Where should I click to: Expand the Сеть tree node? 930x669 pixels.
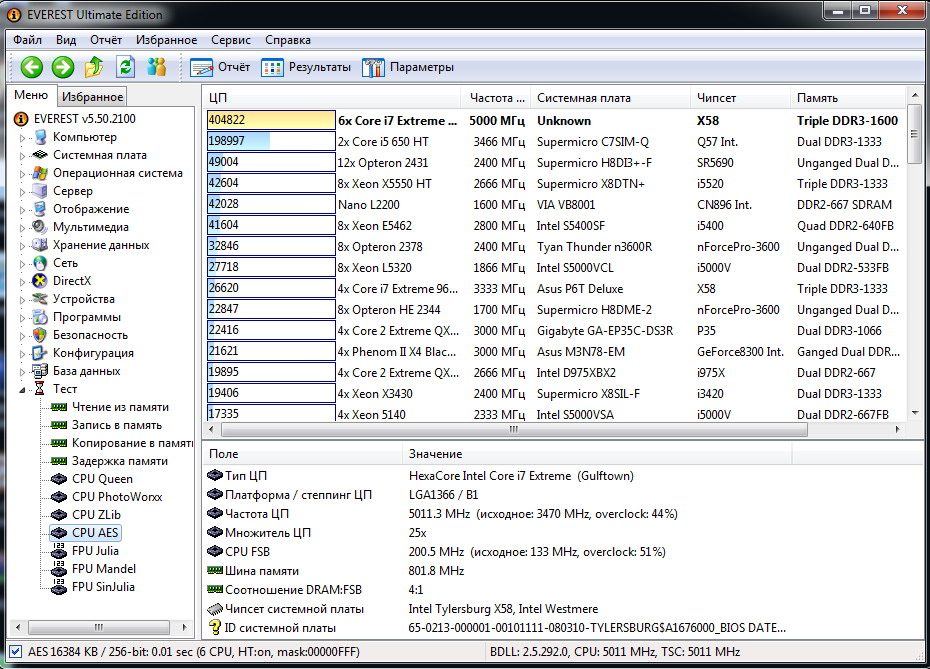[23, 264]
